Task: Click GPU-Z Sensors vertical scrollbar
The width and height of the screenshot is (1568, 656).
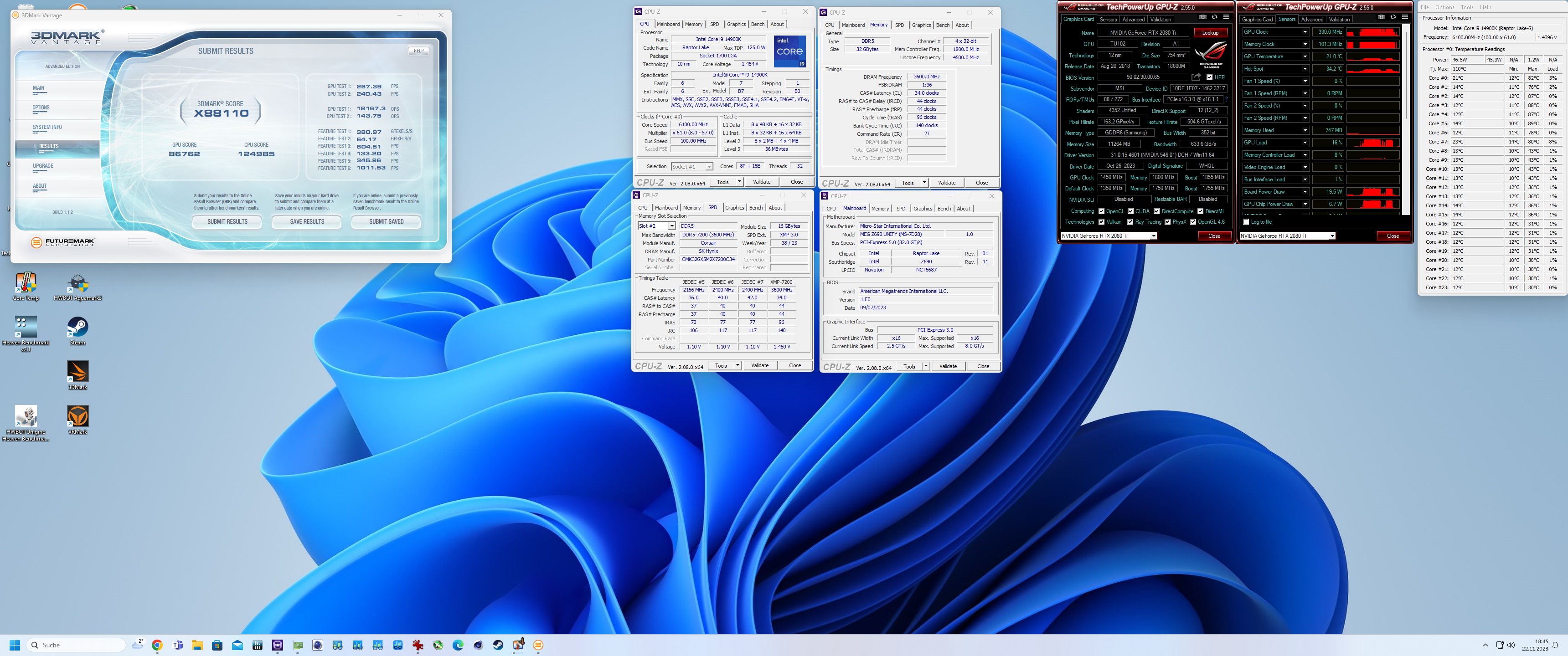Action: coord(1405,119)
